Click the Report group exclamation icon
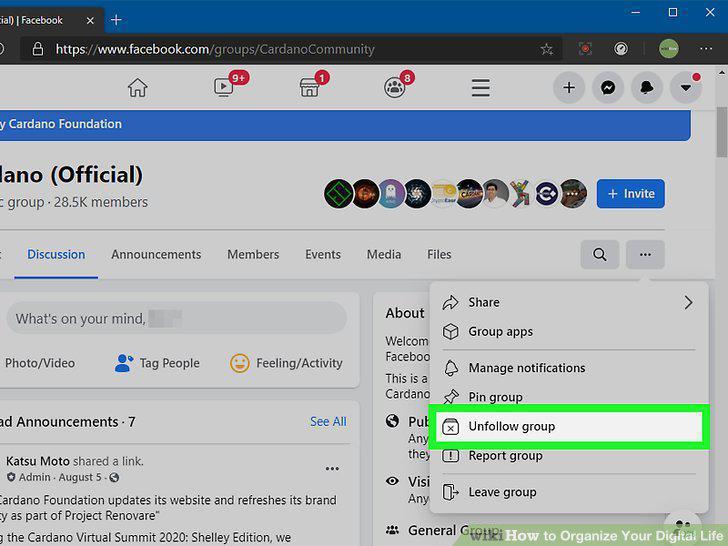Viewport: 728px width, 546px height. 450,456
